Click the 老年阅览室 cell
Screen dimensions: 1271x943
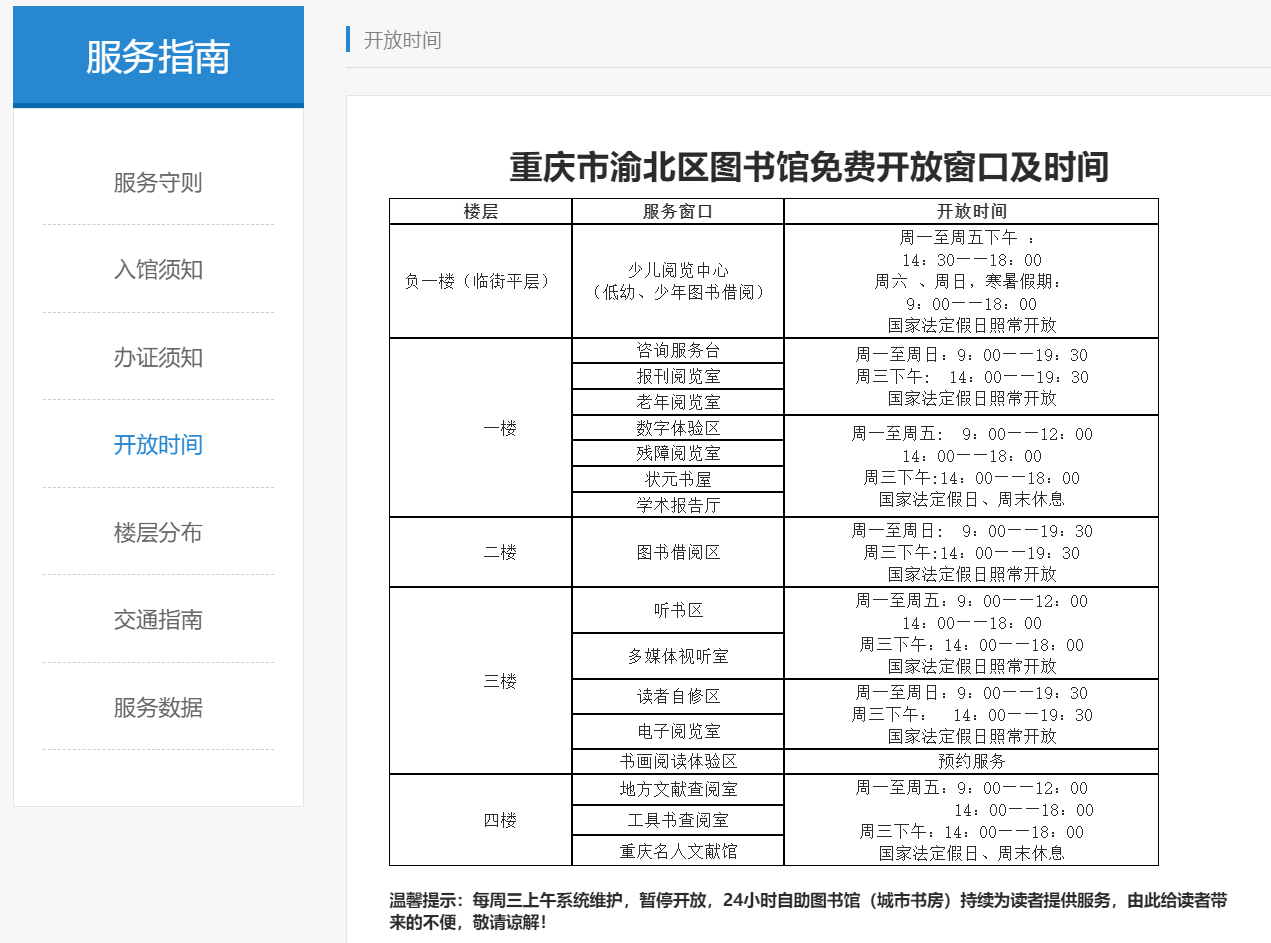click(678, 402)
